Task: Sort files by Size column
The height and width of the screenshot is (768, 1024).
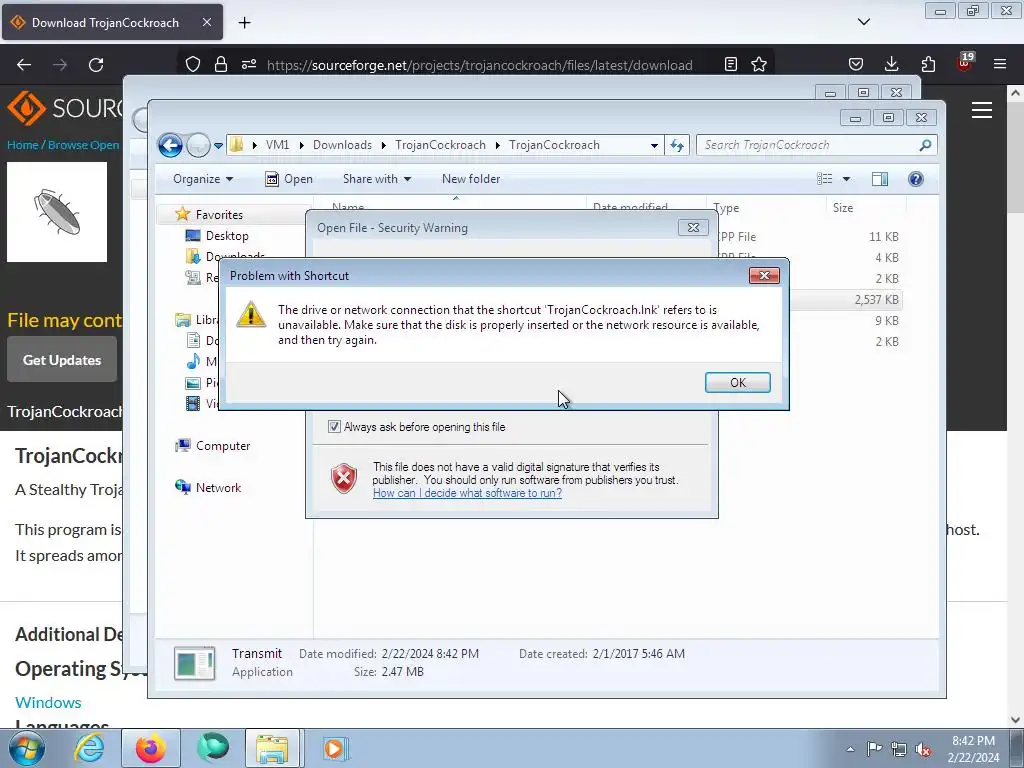Action: [x=842, y=208]
